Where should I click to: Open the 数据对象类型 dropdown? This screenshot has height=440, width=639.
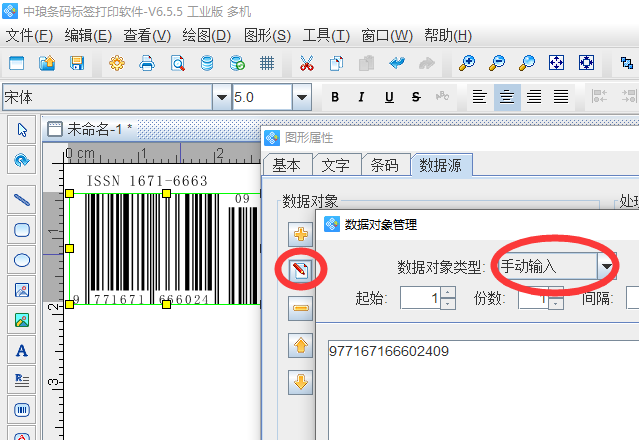(x=607, y=266)
